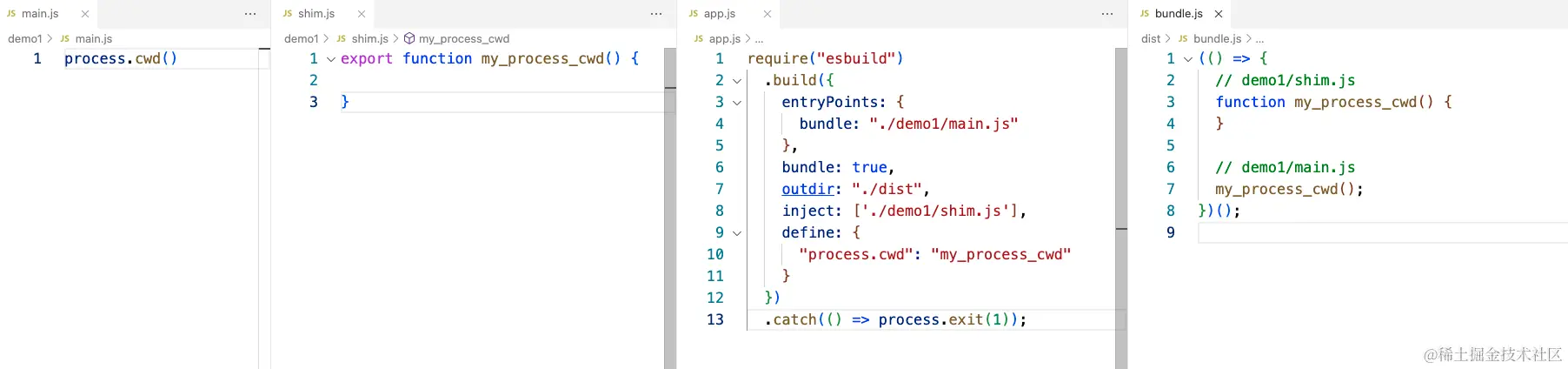Screen dimensions: 1568x369
Task: Switch to the app.js tab
Action: 720,14
